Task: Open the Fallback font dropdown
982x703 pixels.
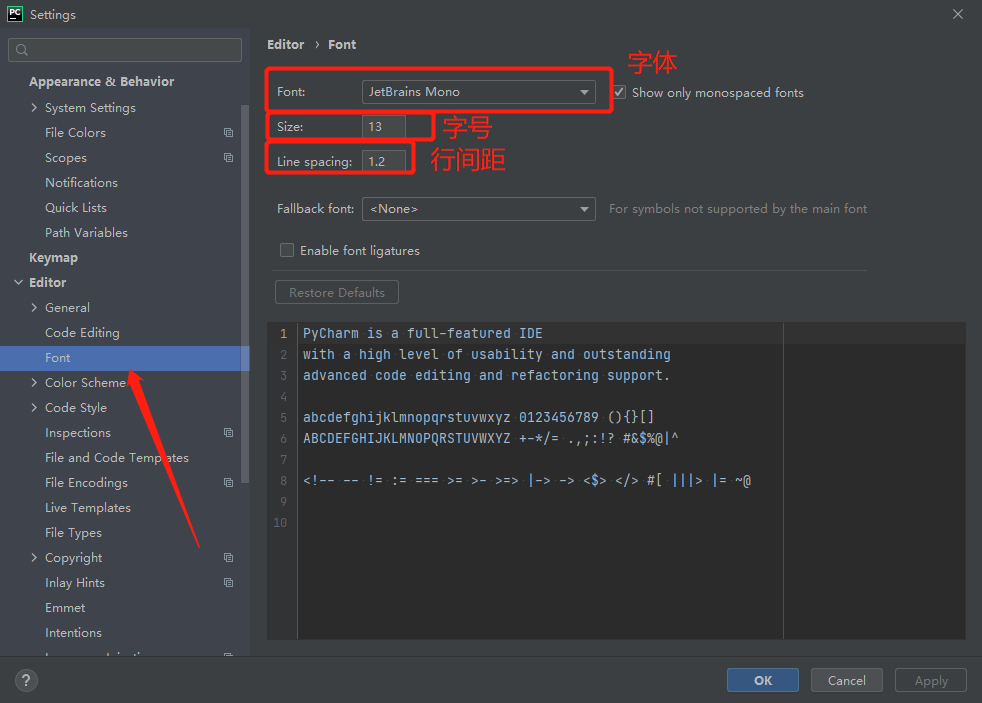Action: pyautogui.click(x=478, y=208)
